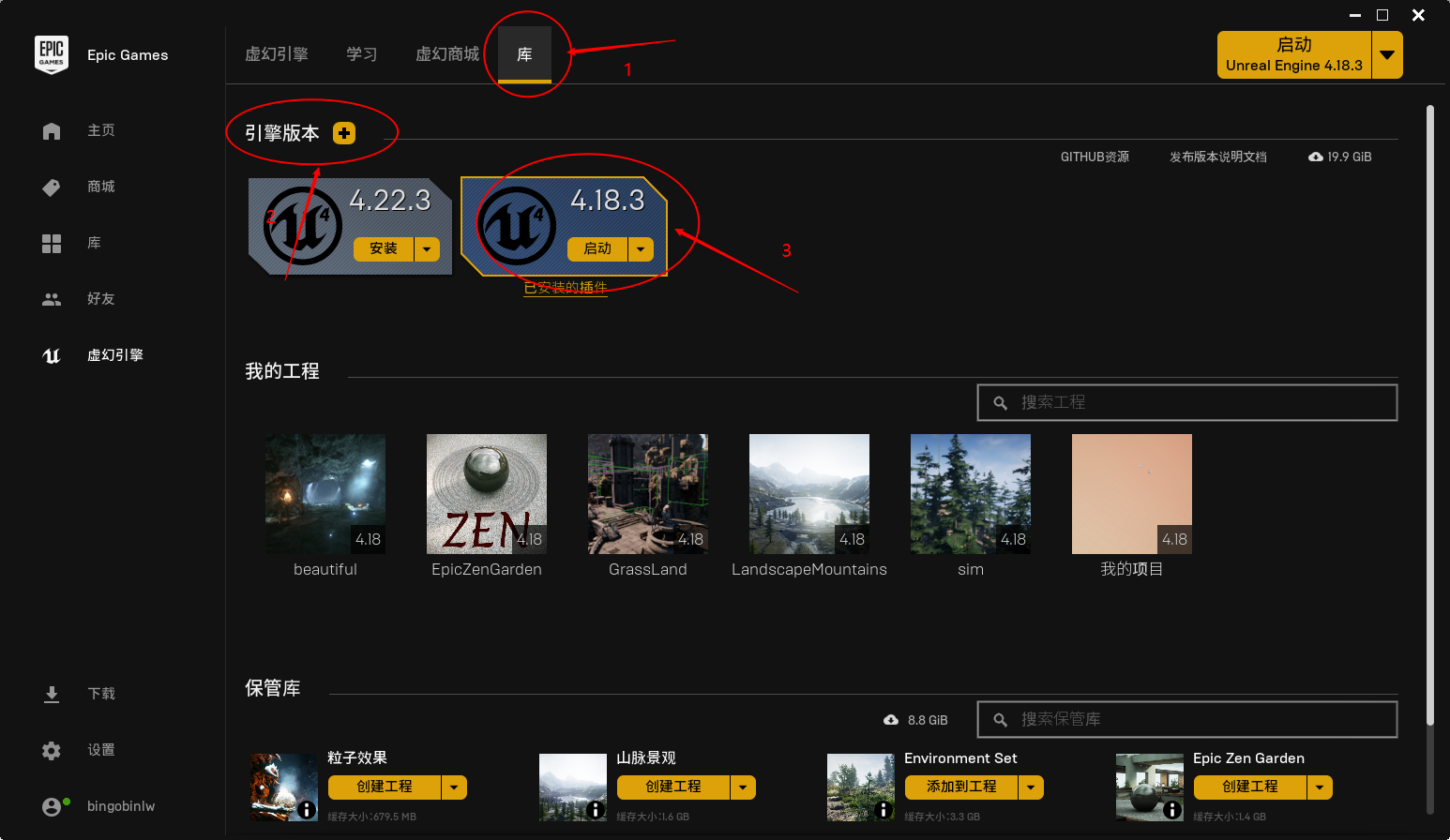Click the 19.9 GiB engine size text
Image resolution: width=1450 pixels, height=840 pixels.
[1350, 157]
